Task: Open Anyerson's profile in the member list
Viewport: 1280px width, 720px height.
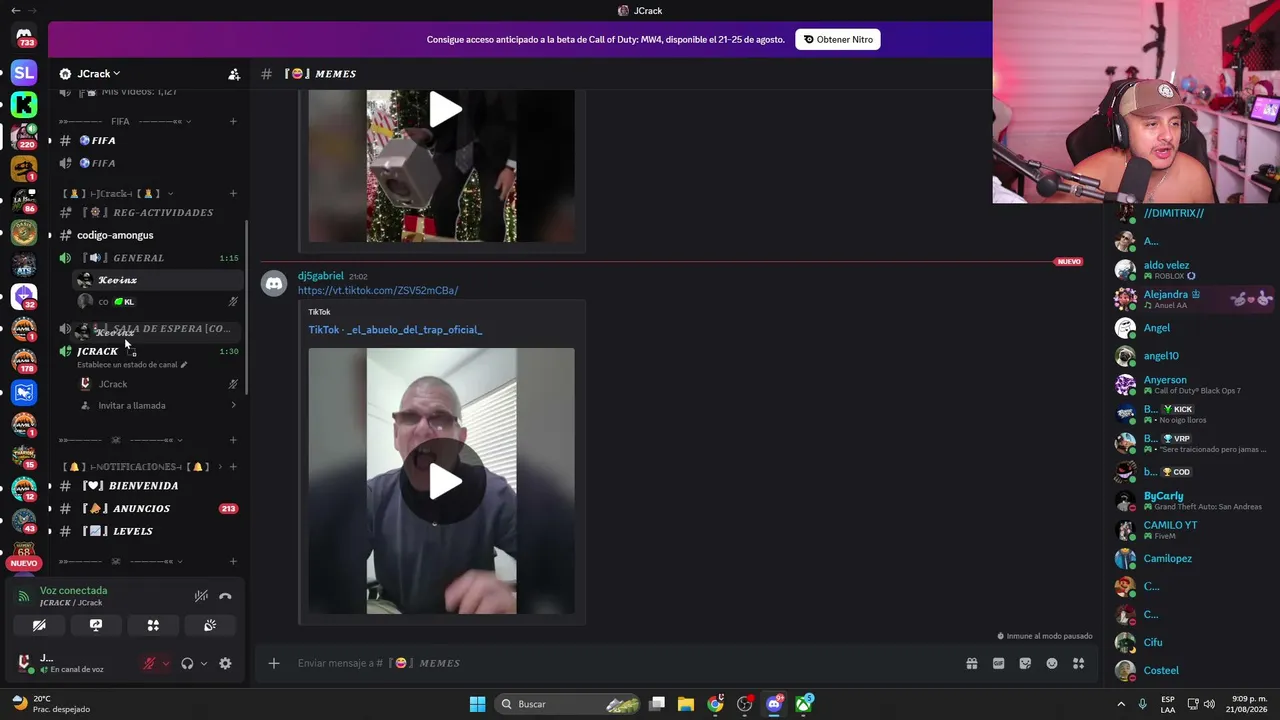Action: click(1194, 385)
